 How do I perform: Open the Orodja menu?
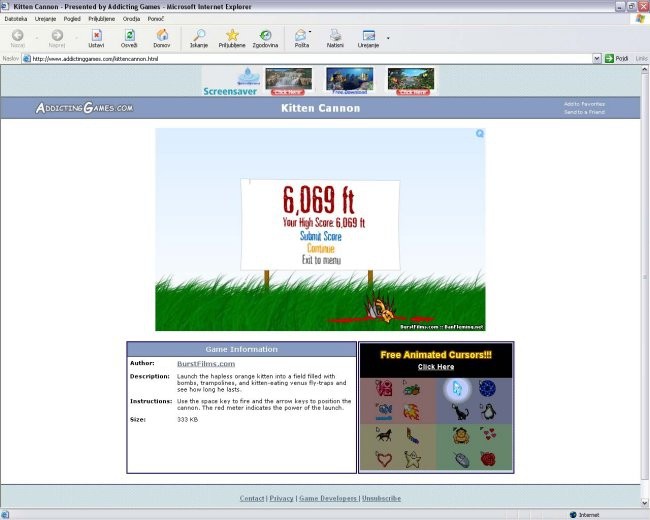tap(131, 19)
